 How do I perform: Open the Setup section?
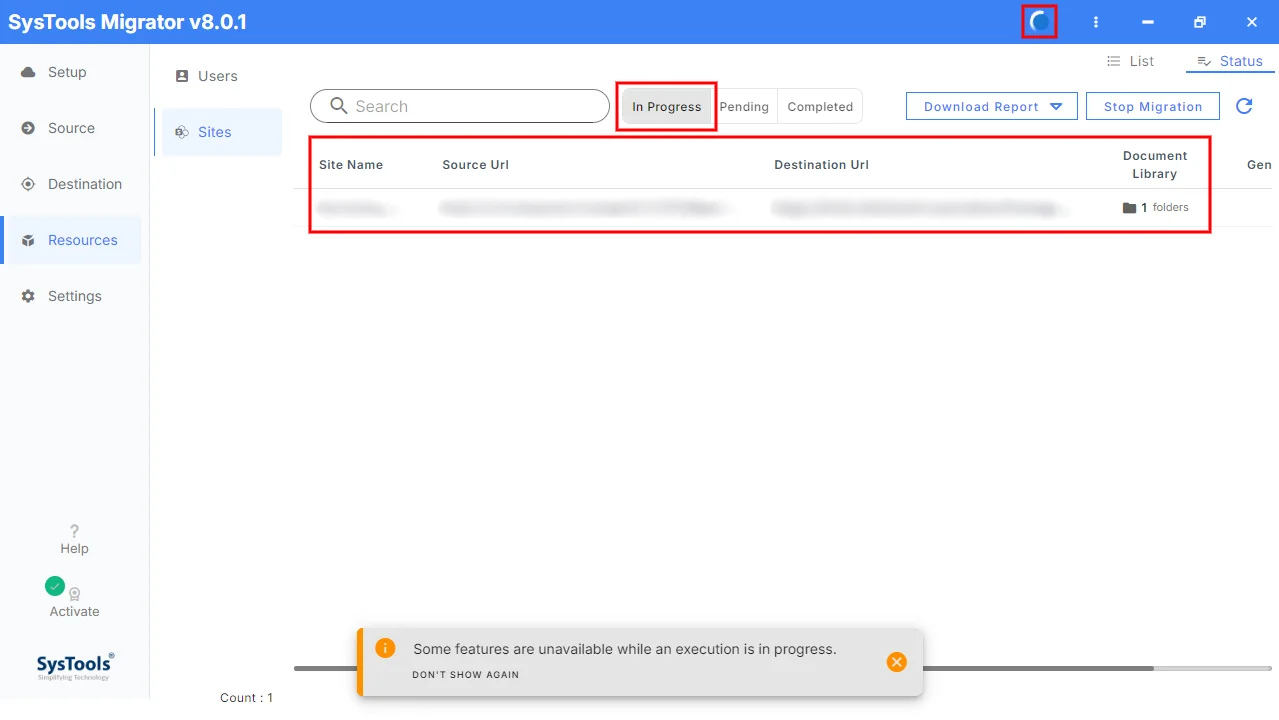71,72
